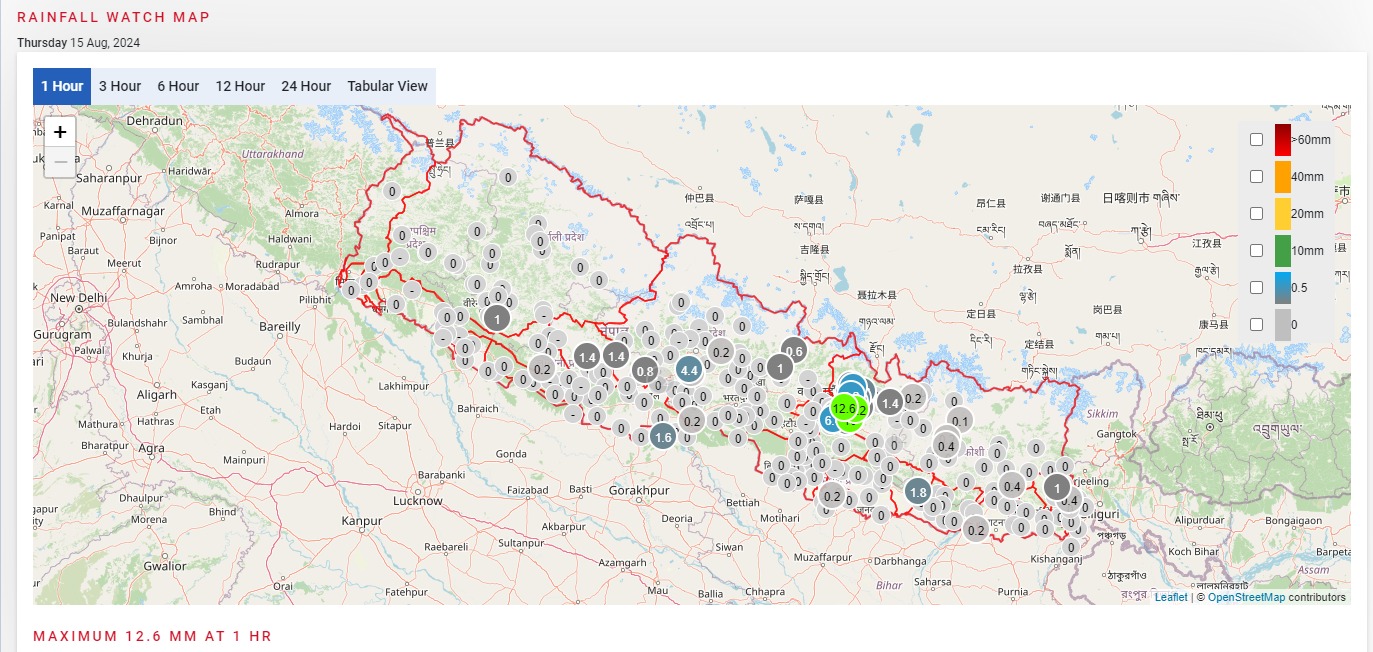Enable the 40mm rainfall checkbox
This screenshot has width=1373, height=652.
pos(1256,177)
